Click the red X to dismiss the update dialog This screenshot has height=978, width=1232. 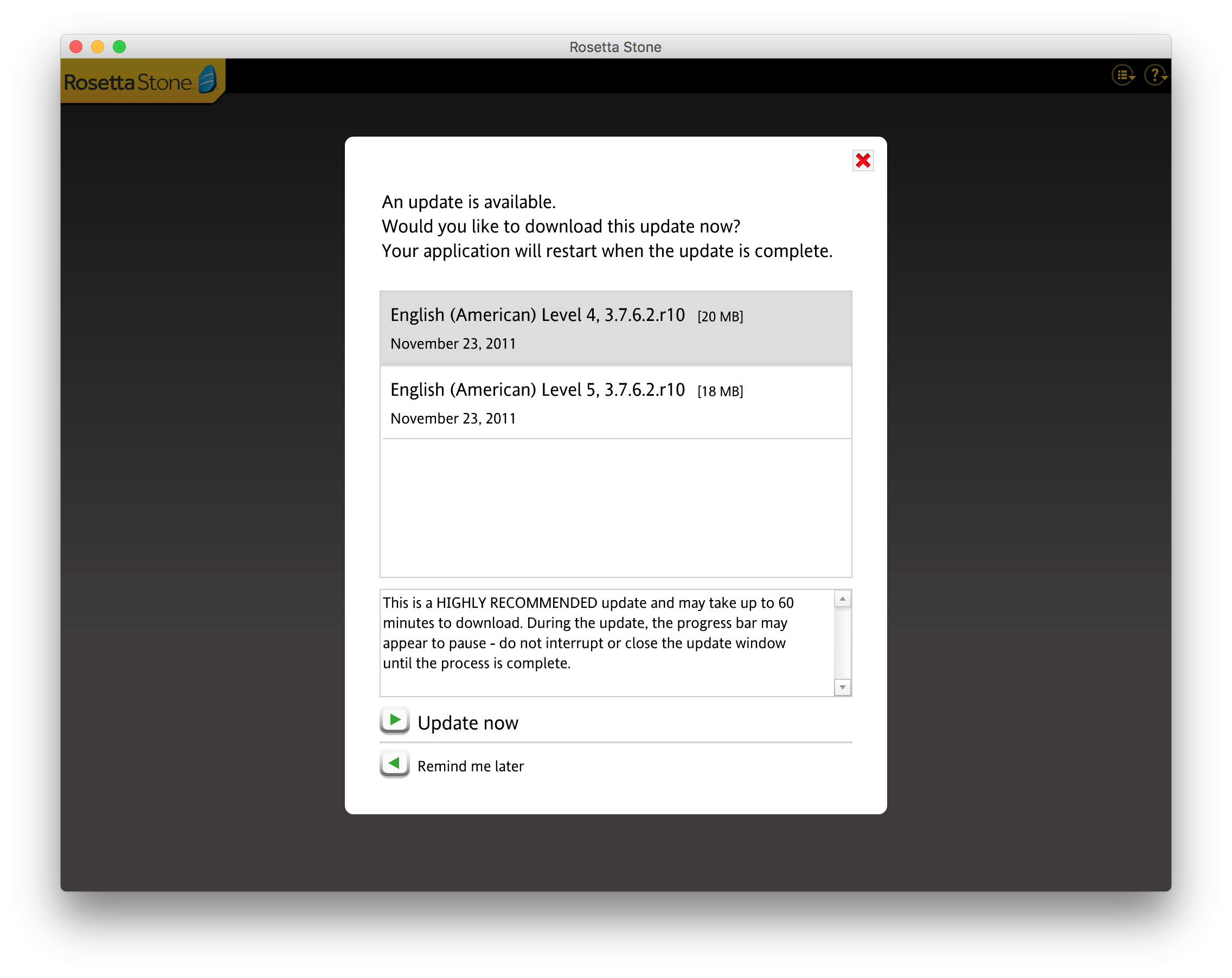pos(863,161)
